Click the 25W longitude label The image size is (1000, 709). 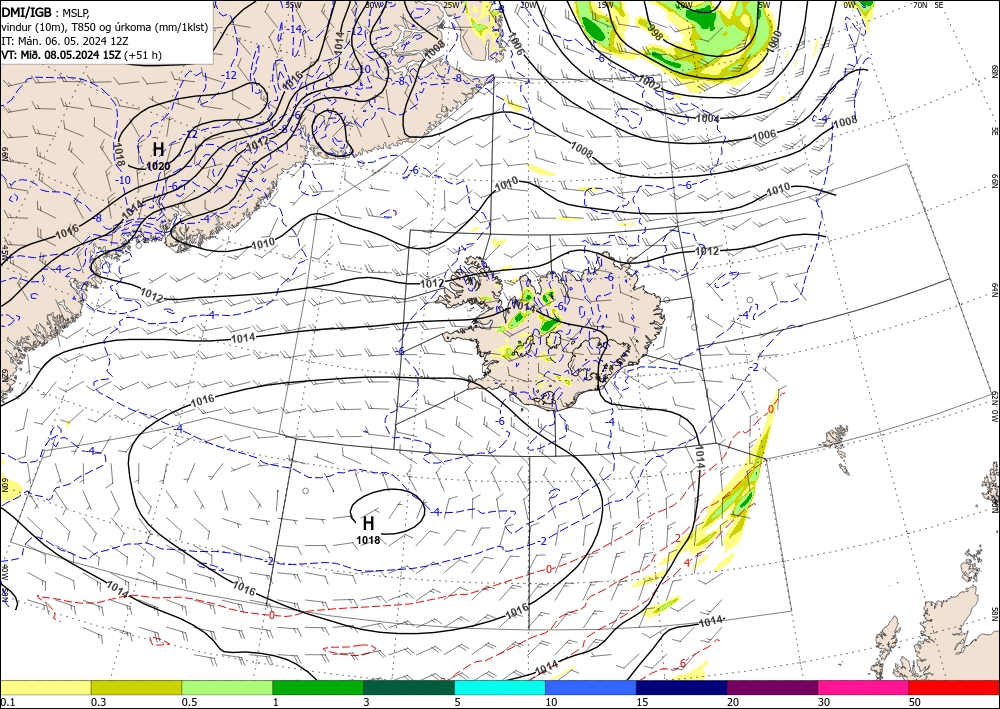(452, 5)
